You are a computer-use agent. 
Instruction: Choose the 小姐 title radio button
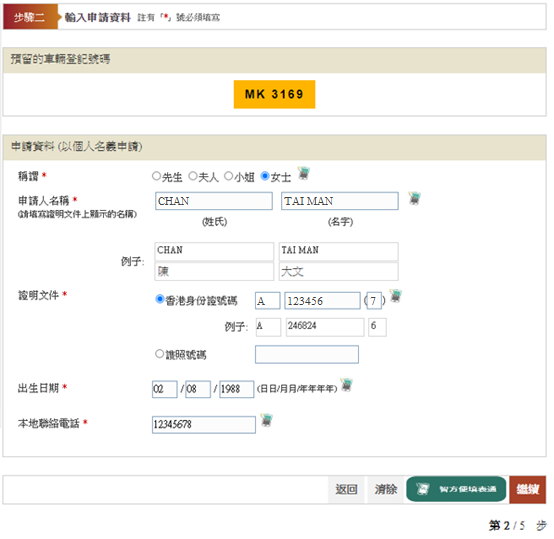[229, 176]
